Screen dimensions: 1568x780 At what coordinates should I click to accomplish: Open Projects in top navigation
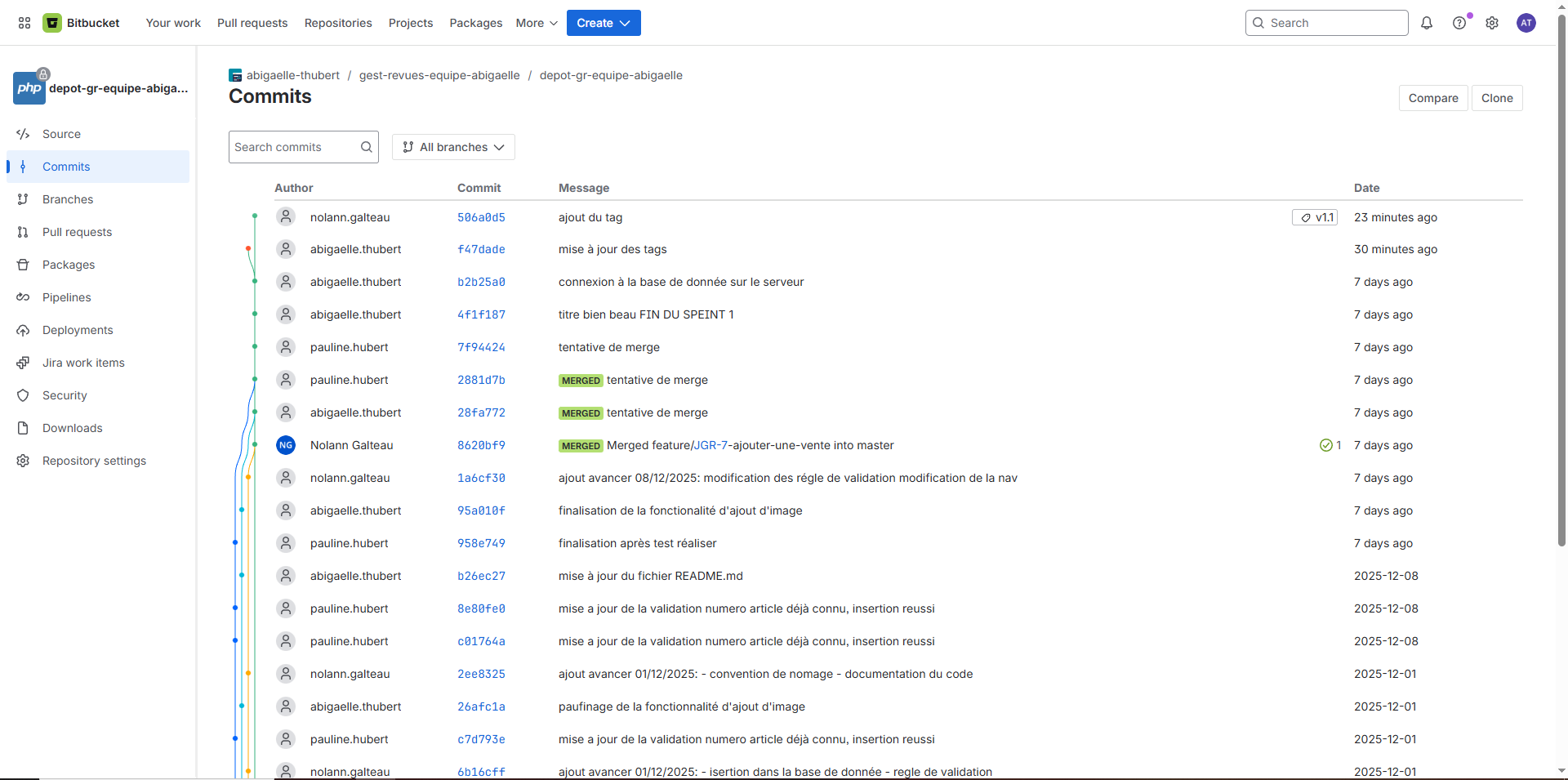tap(411, 23)
